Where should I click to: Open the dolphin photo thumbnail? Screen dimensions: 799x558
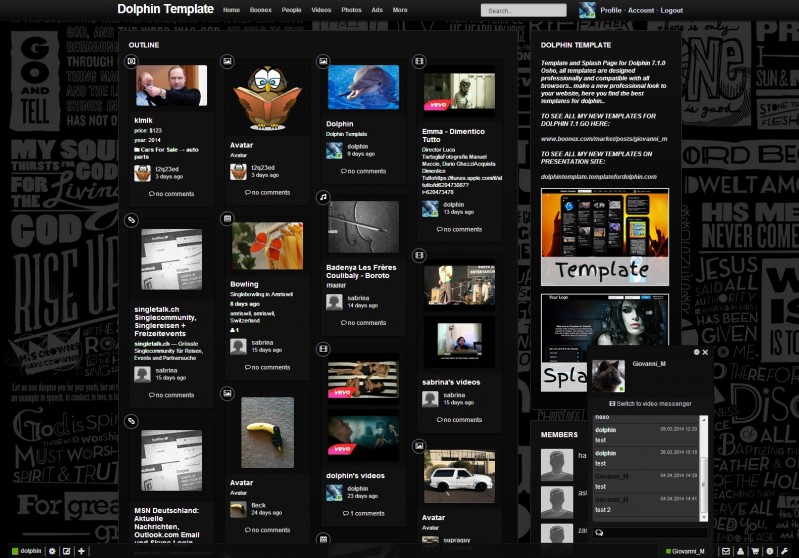pyautogui.click(x=363, y=87)
